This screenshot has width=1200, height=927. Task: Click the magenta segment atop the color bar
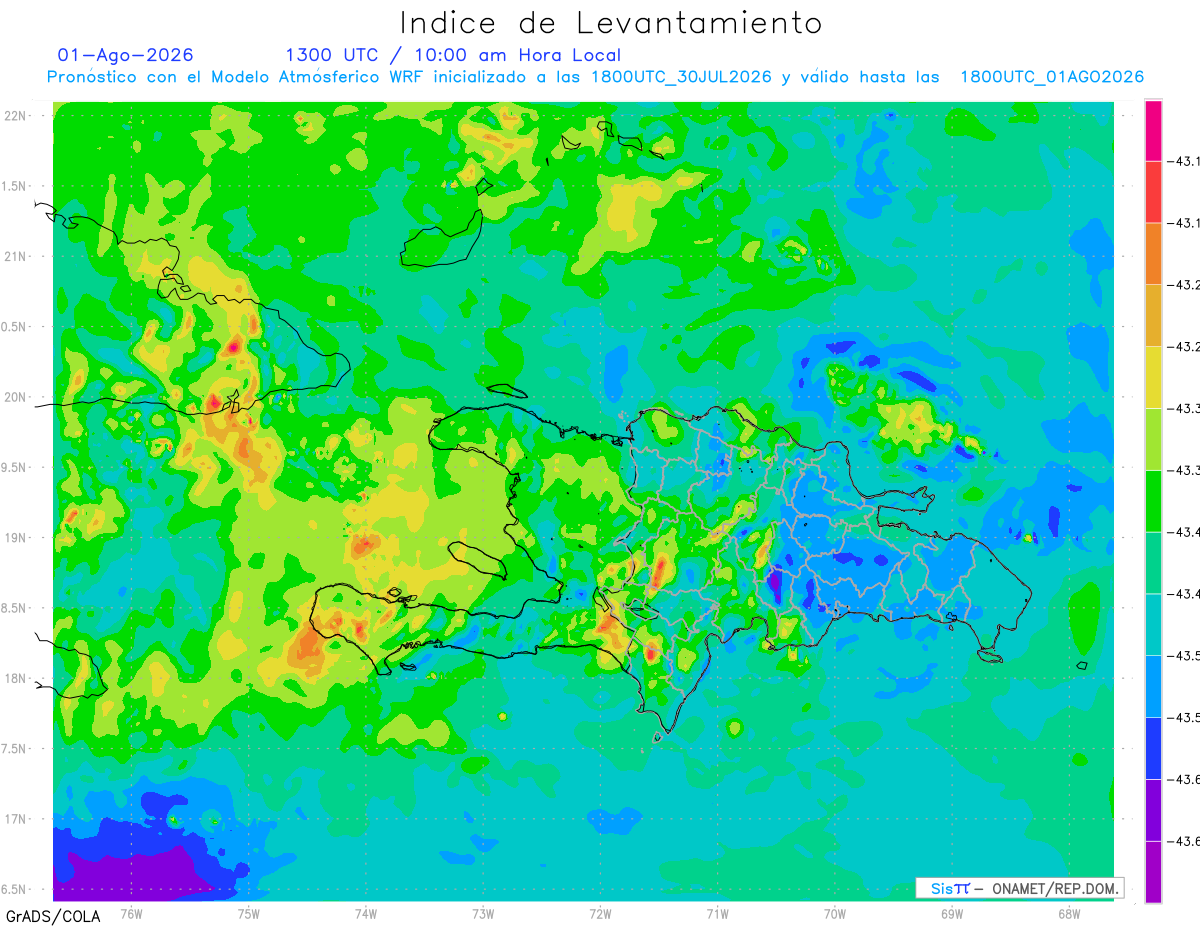click(x=1153, y=130)
